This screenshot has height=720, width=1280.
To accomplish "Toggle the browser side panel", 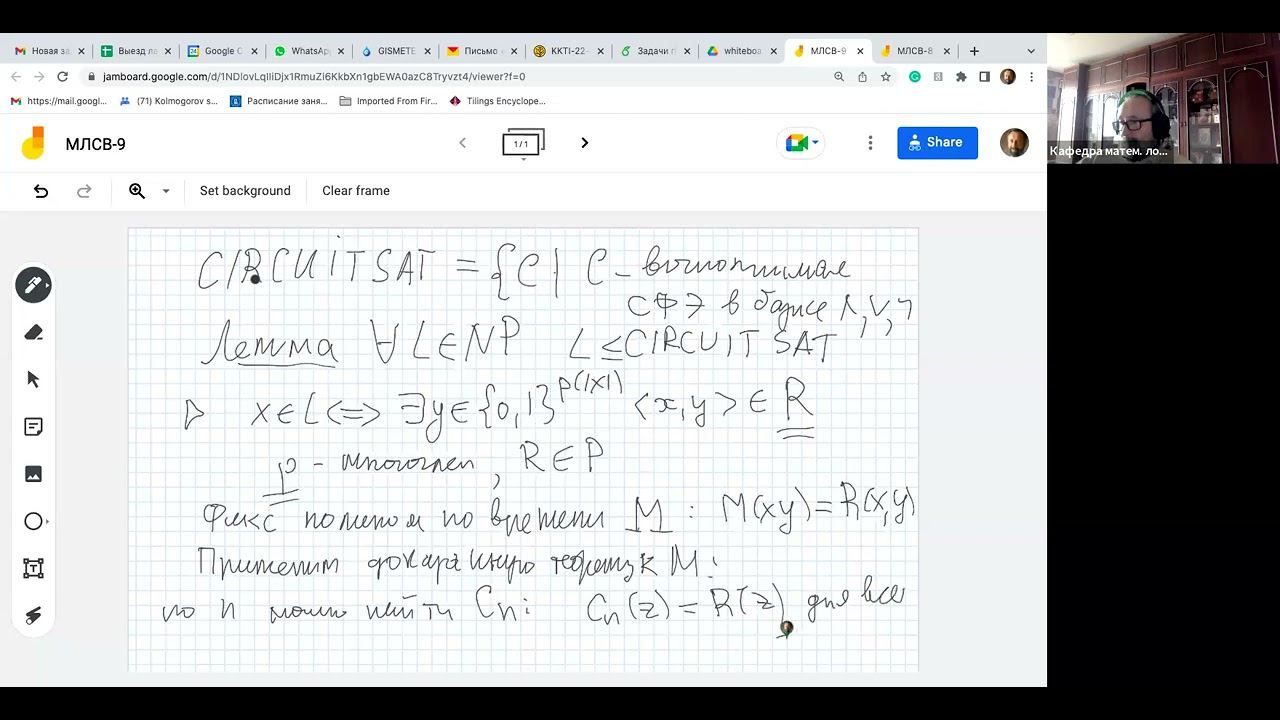I will (x=984, y=76).
